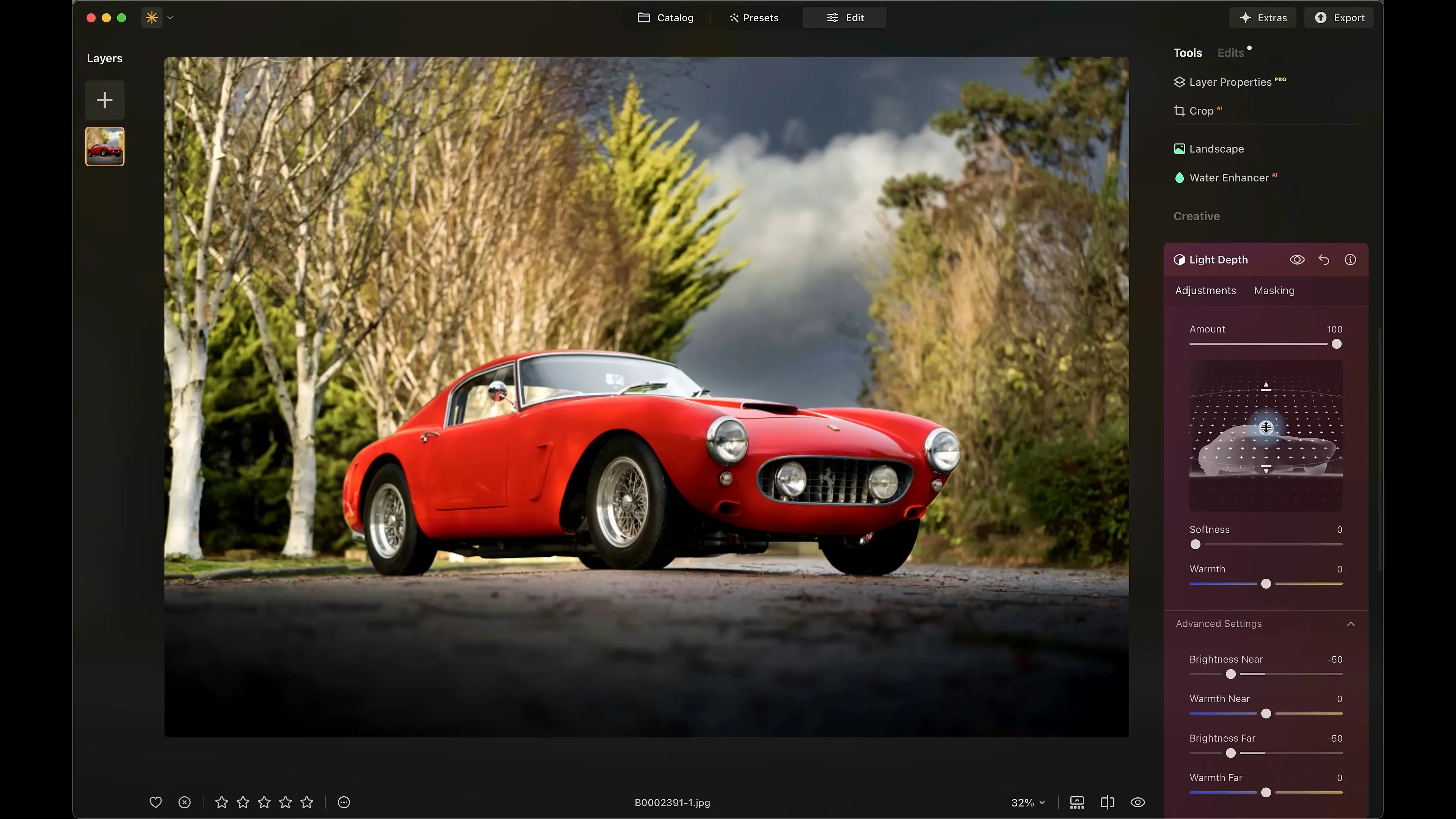
Task: Toggle the filmstrip panel icon
Action: 1076,802
